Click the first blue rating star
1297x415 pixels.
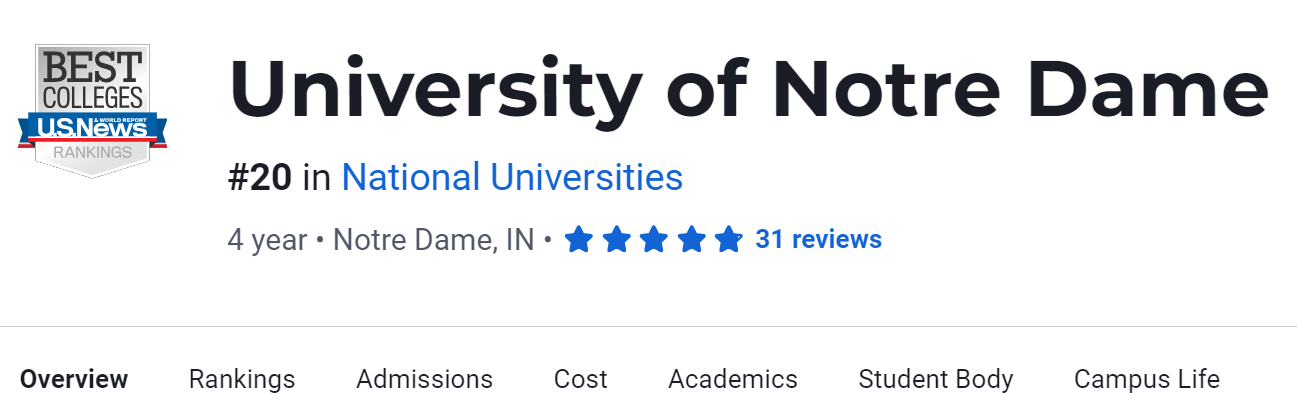point(579,240)
